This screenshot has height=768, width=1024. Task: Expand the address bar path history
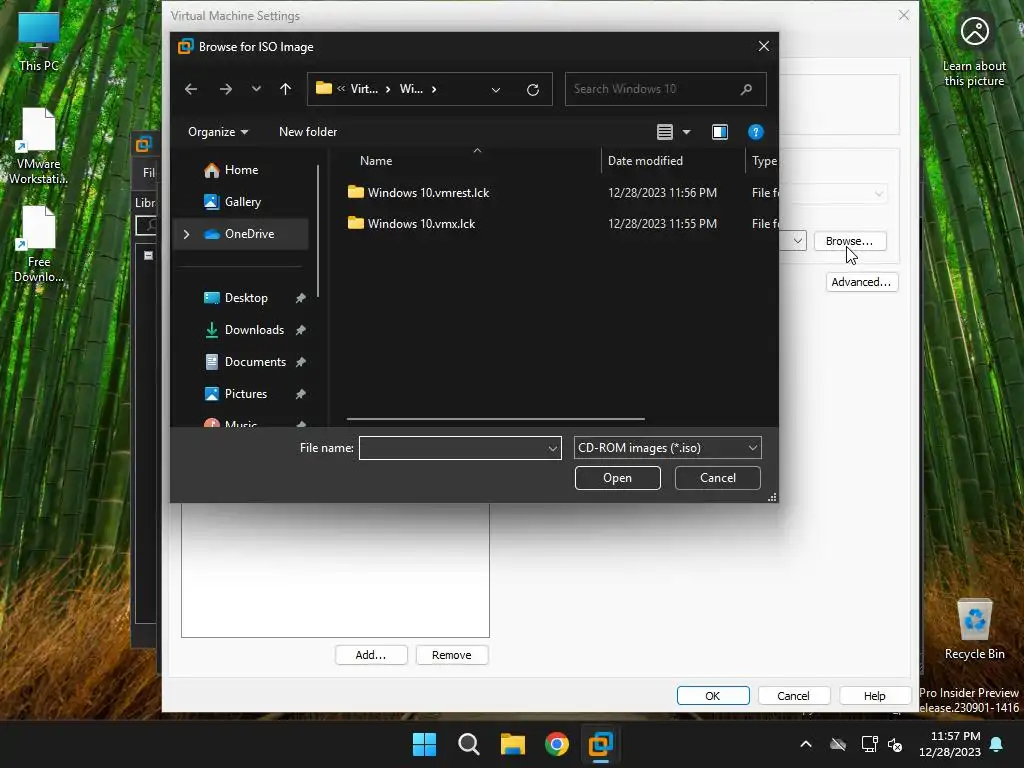click(x=496, y=89)
